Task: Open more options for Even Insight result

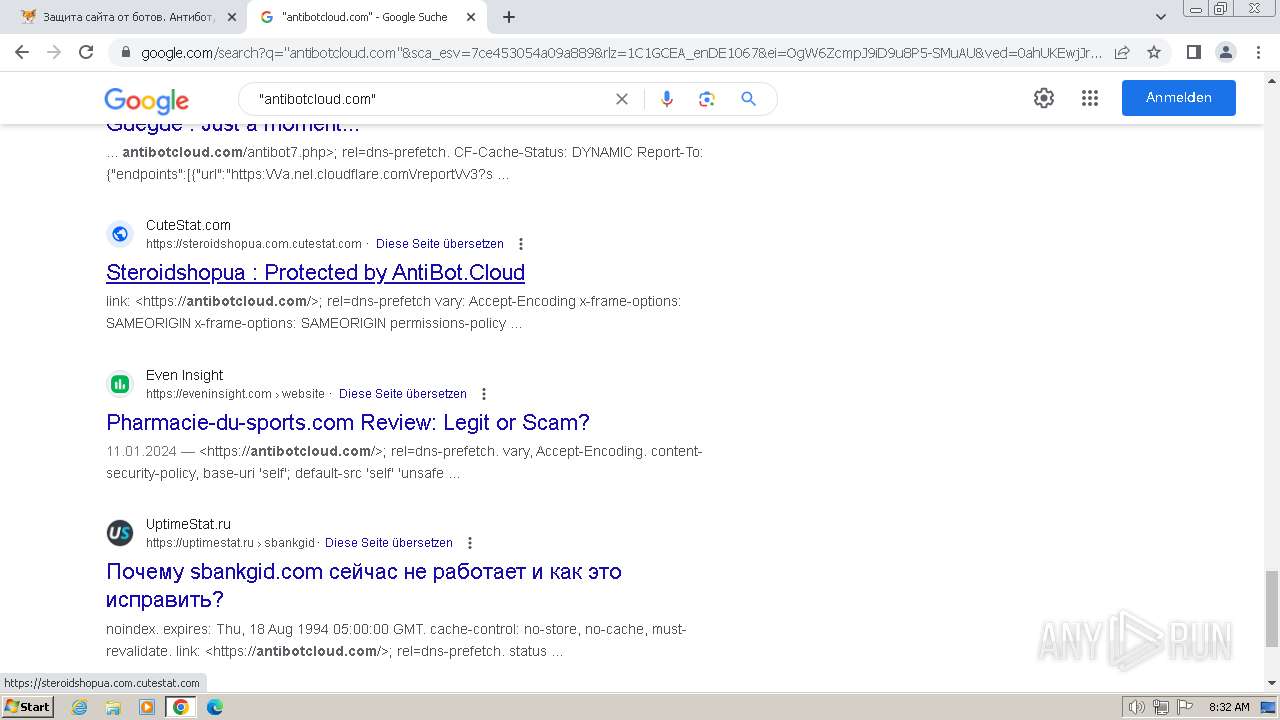Action: (x=484, y=394)
